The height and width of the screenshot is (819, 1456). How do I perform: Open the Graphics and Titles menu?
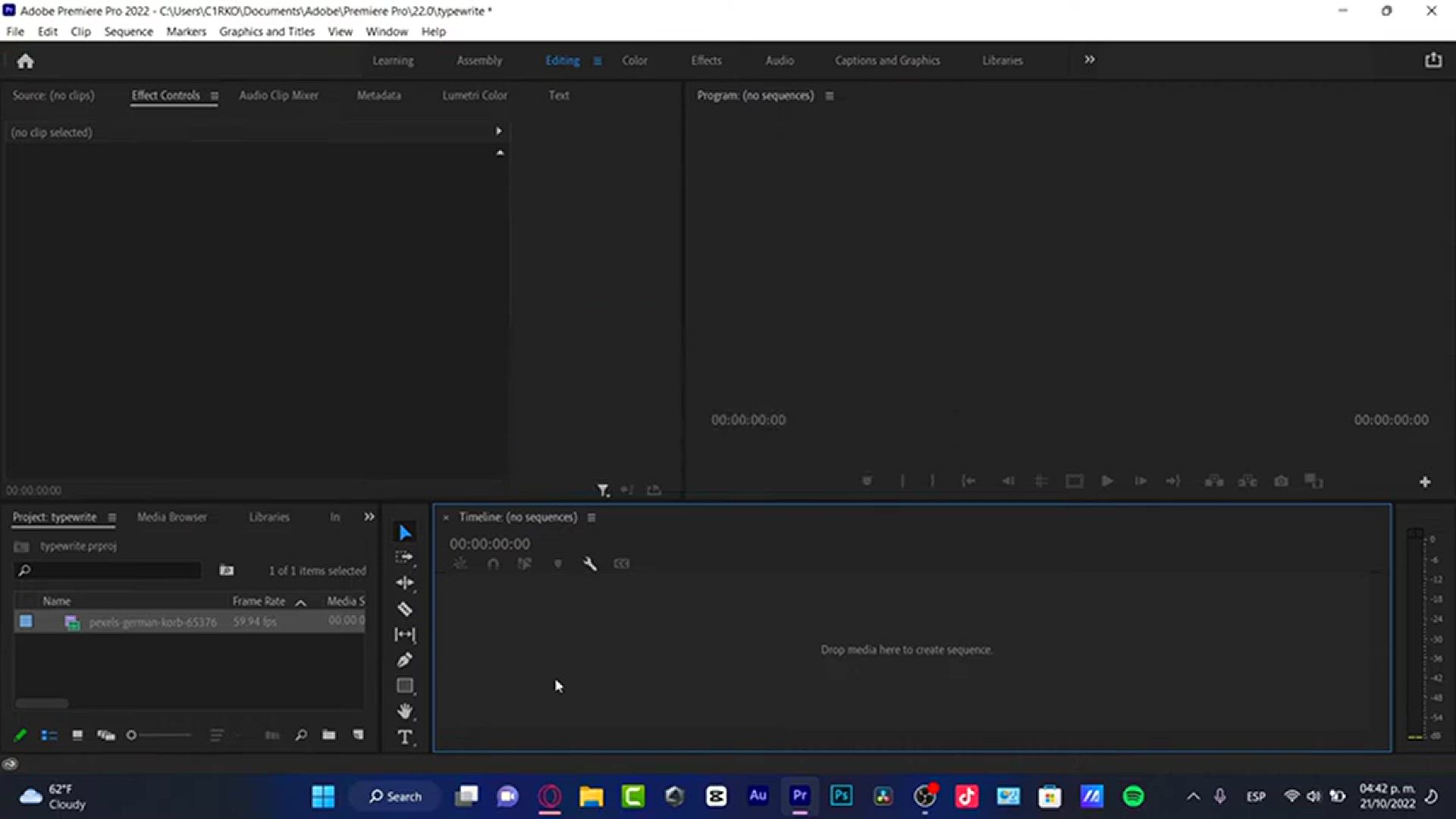coord(266,31)
